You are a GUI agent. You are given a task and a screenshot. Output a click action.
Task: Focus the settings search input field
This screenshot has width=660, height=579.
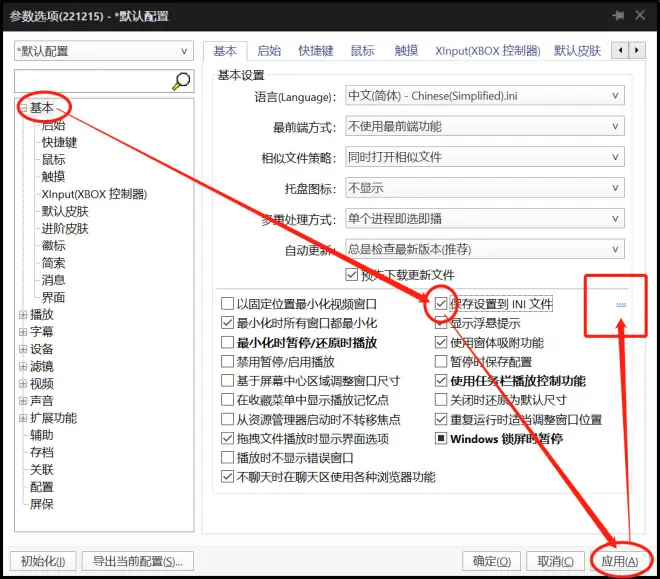(x=93, y=81)
